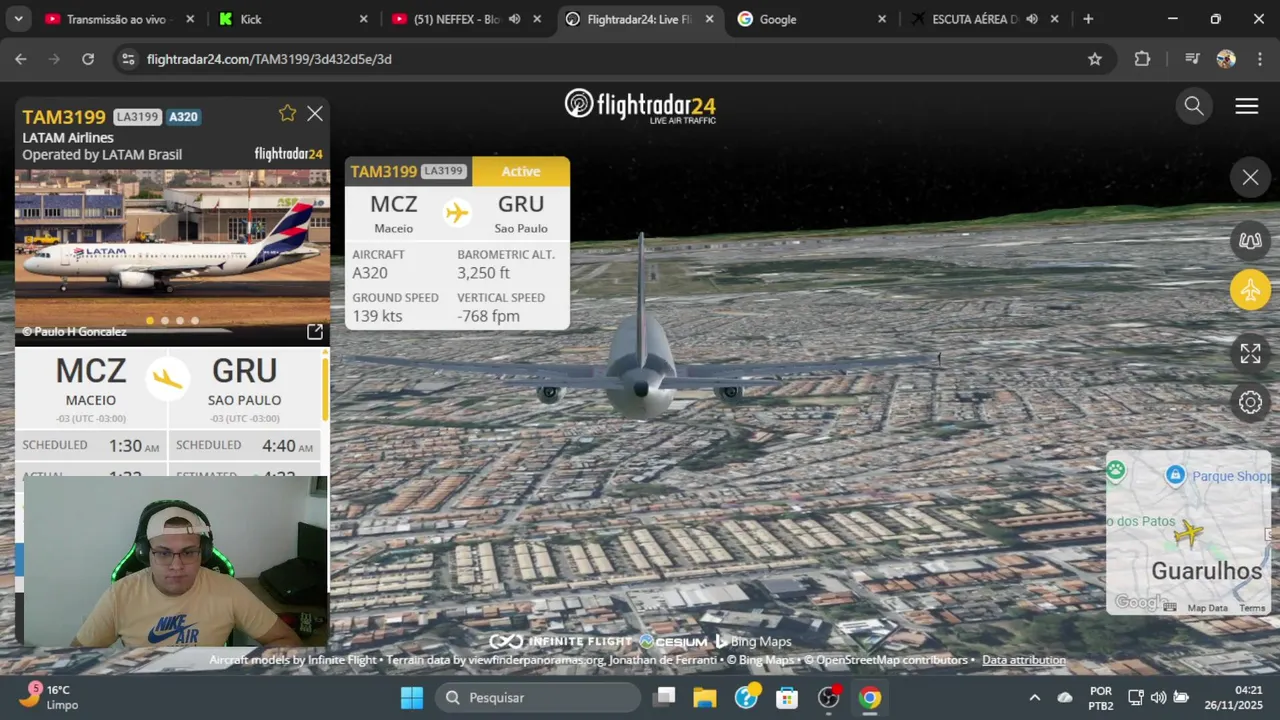Open Task View on taskbar
Viewport: 1280px width, 720px height.
tap(665, 697)
